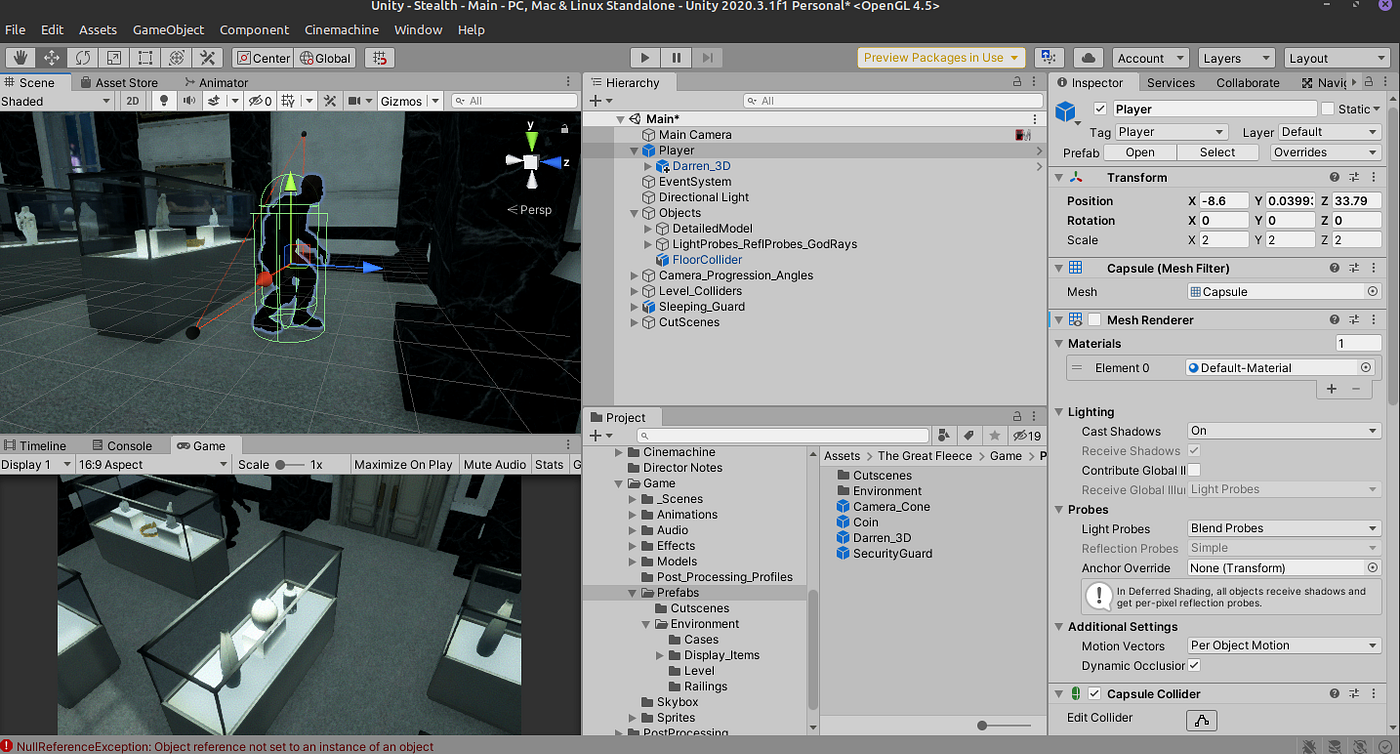
Task: Toggle Contribute Global Illumination checkbox
Action: pos(1194,470)
